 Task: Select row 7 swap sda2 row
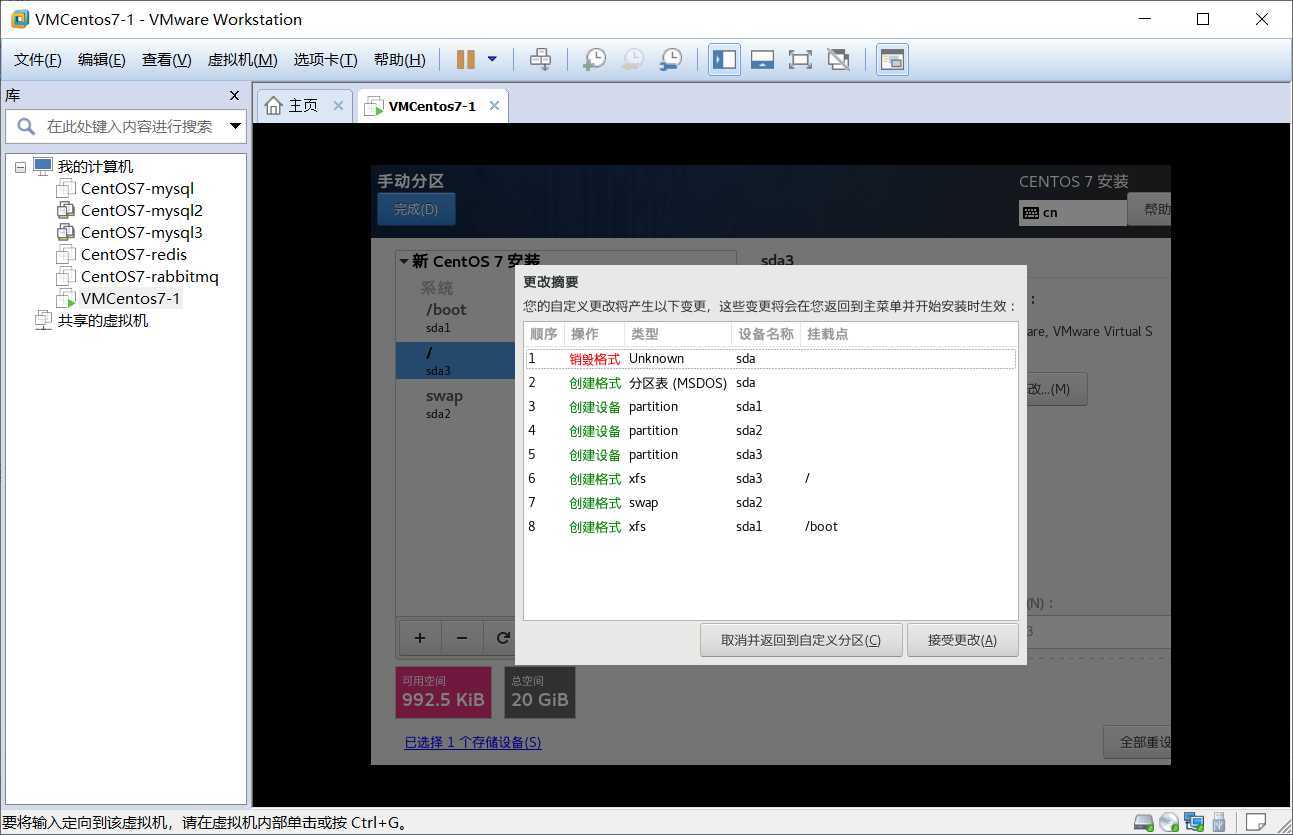coord(771,503)
